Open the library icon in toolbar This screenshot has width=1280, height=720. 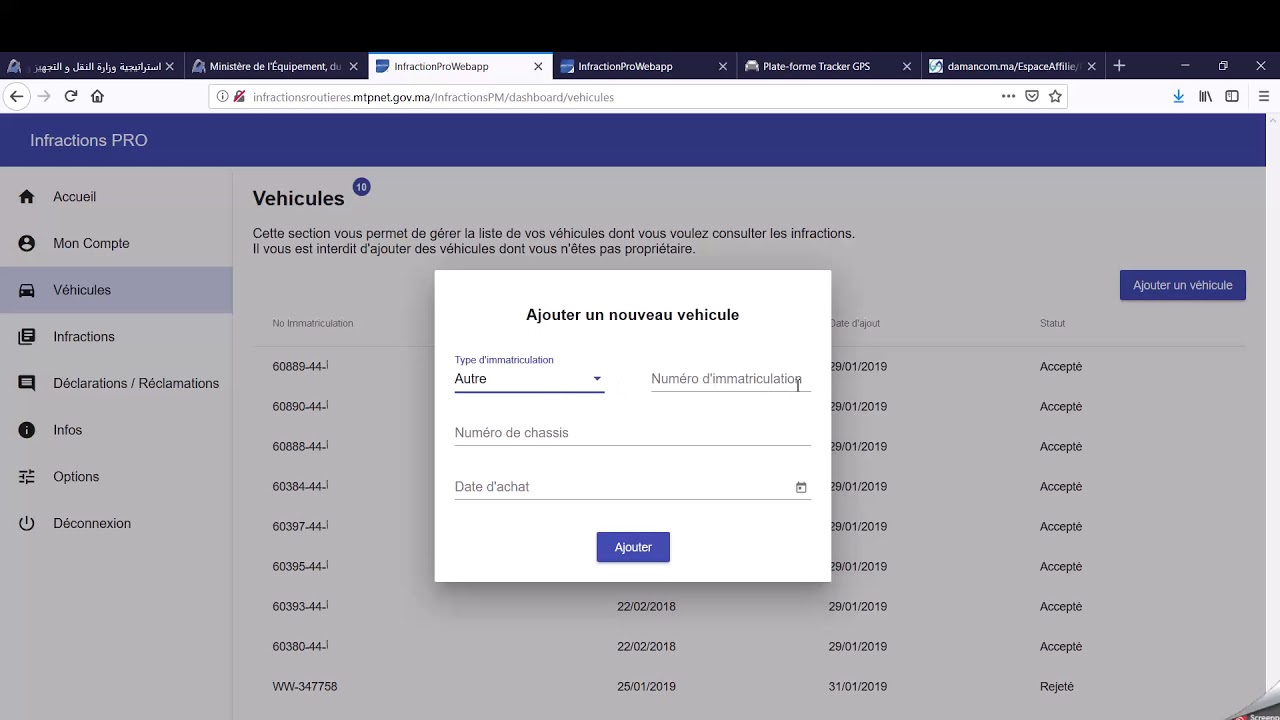click(x=1206, y=96)
